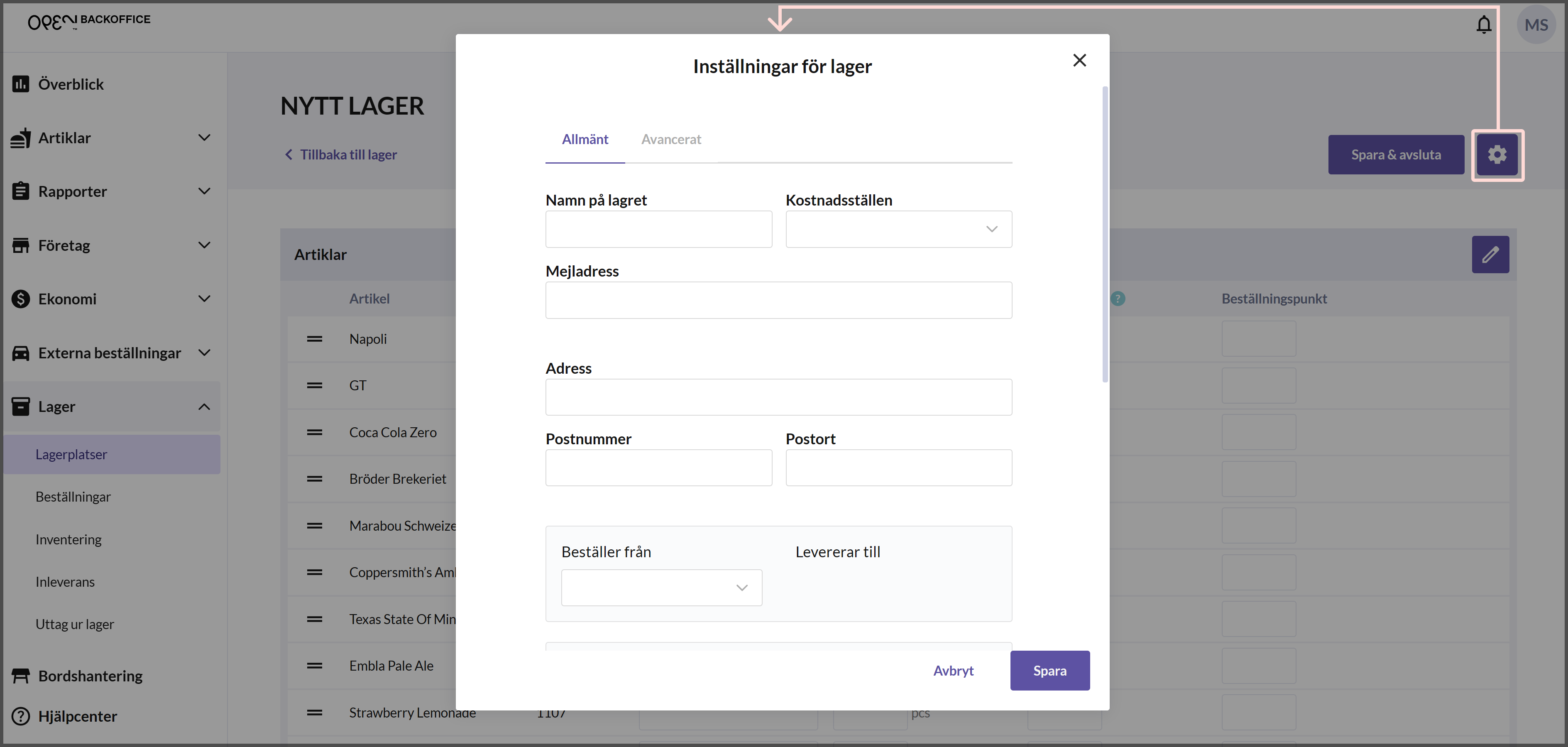Click the drag handle for Strawberry Lemonade

(314, 712)
